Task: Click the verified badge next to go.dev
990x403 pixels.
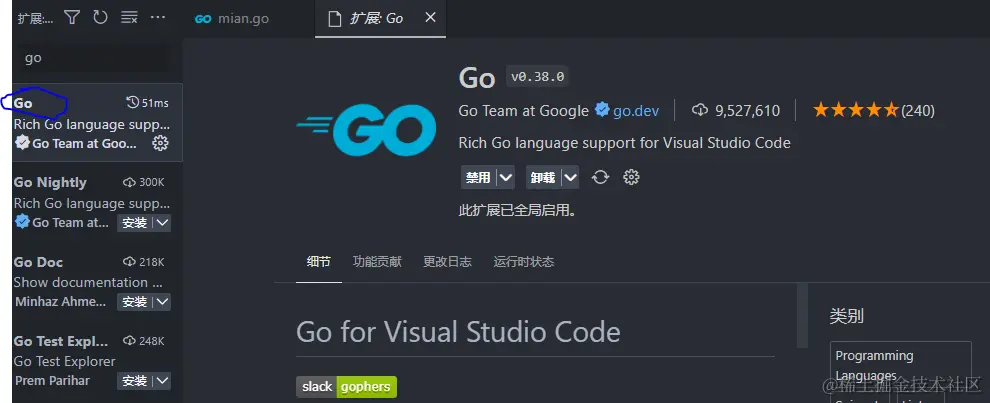Action: 602,111
